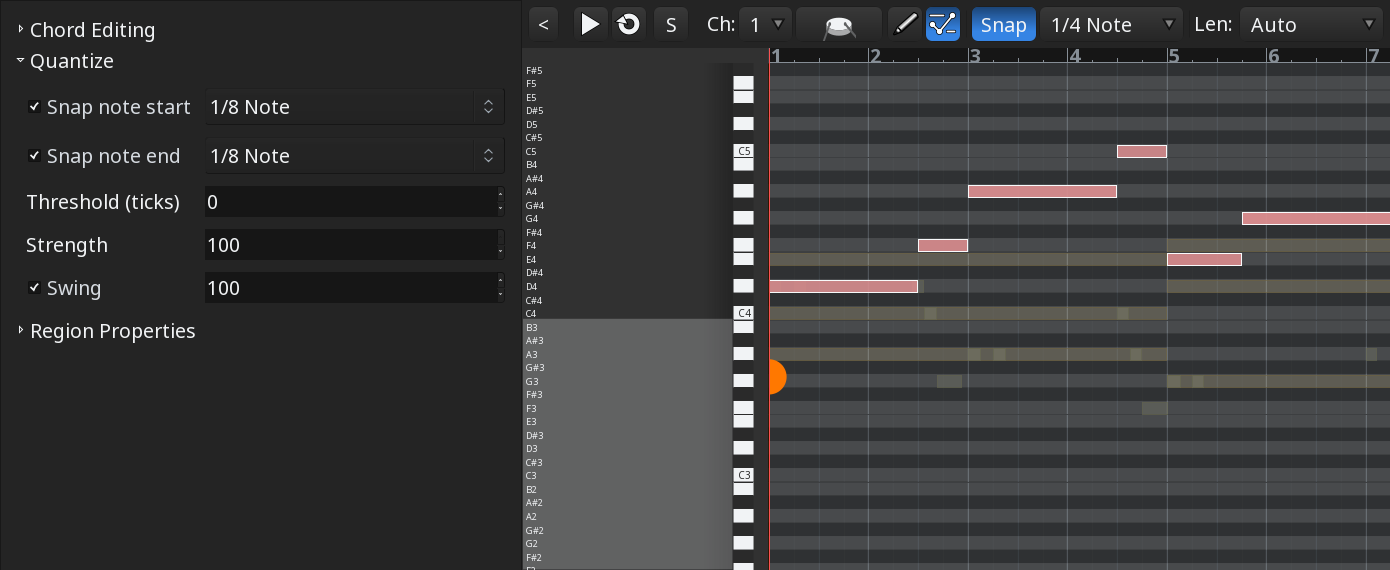Uncheck the Snap note end checkbox

pos(35,156)
